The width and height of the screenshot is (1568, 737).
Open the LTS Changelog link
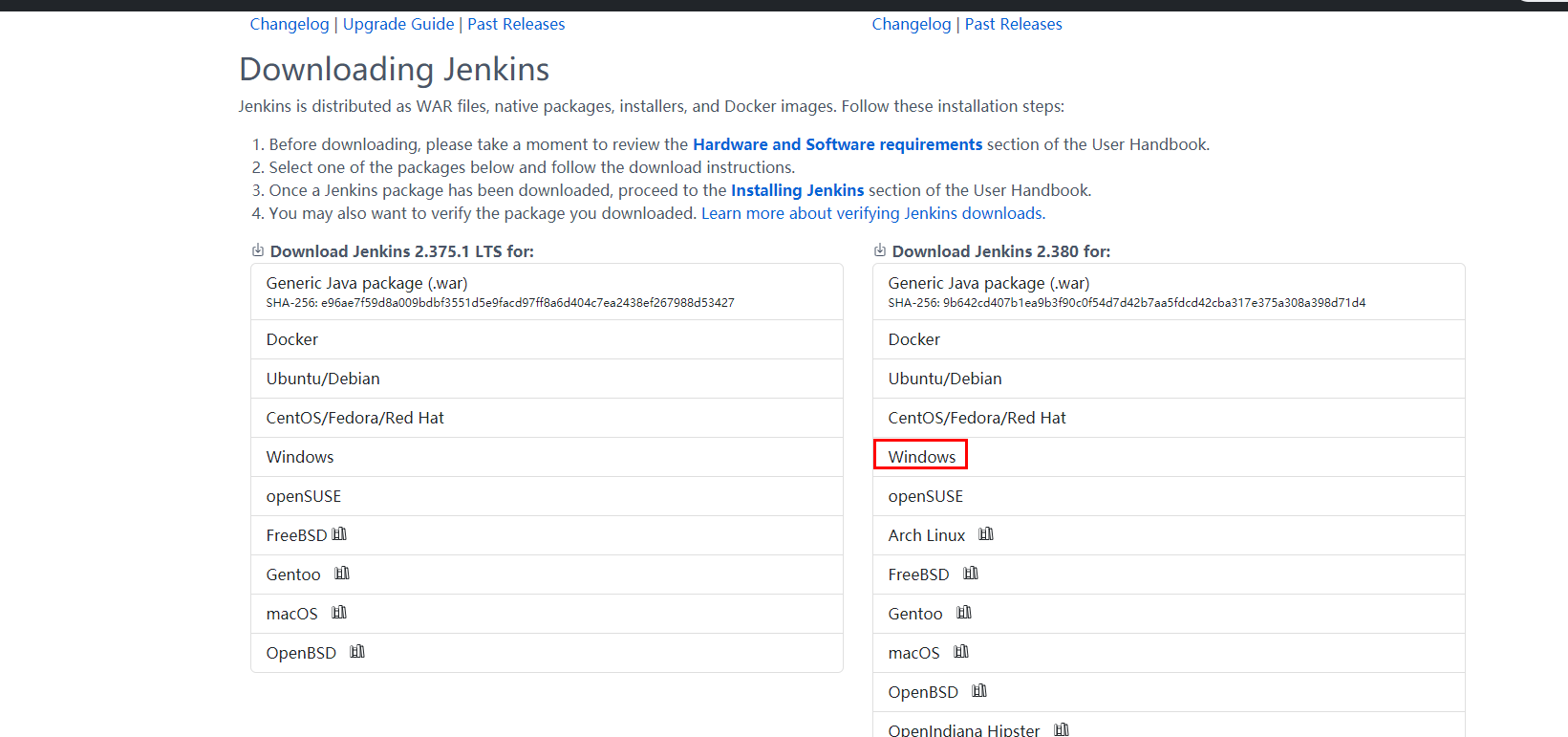point(290,24)
